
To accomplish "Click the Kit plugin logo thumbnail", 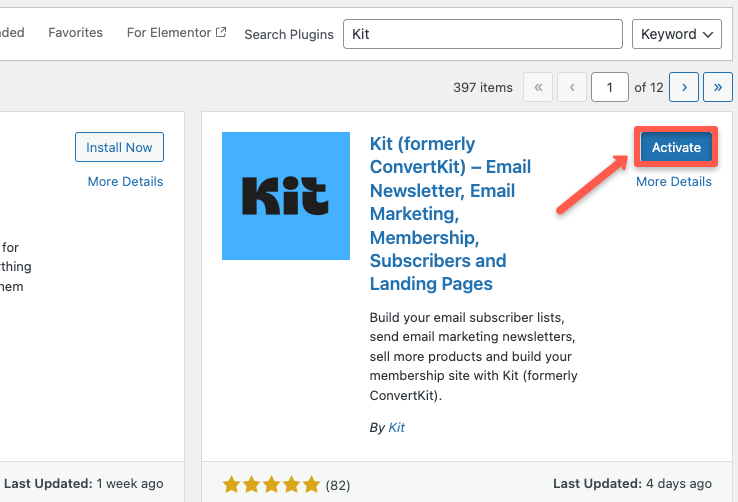I will point(285,195).
